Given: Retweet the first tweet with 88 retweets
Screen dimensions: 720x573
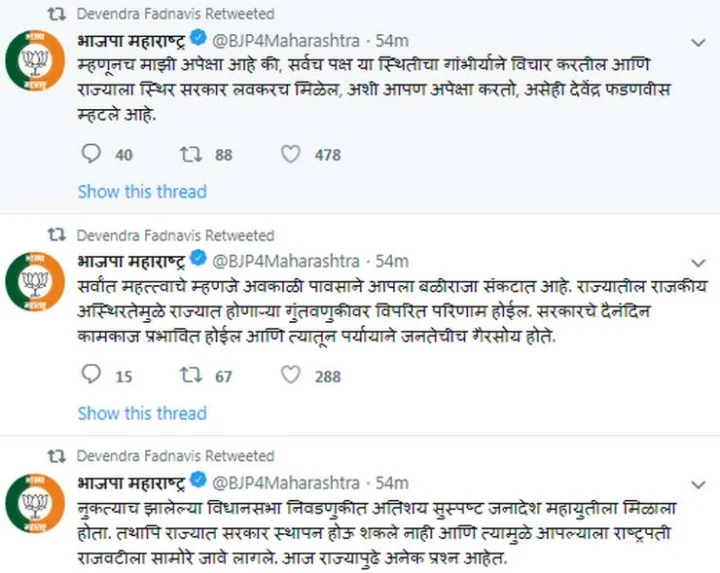Looking at the screenshot, I should (x=190, y=154).
